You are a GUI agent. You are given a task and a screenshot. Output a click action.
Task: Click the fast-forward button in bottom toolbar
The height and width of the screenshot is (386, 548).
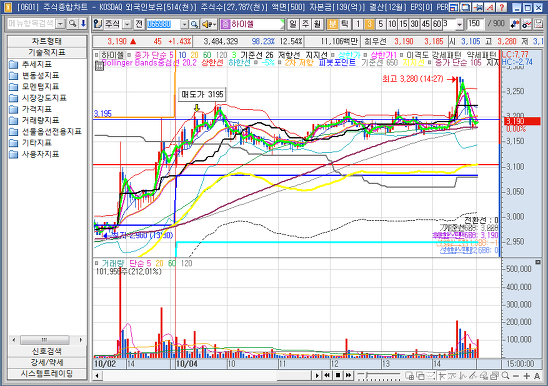(x=348, y=376)
